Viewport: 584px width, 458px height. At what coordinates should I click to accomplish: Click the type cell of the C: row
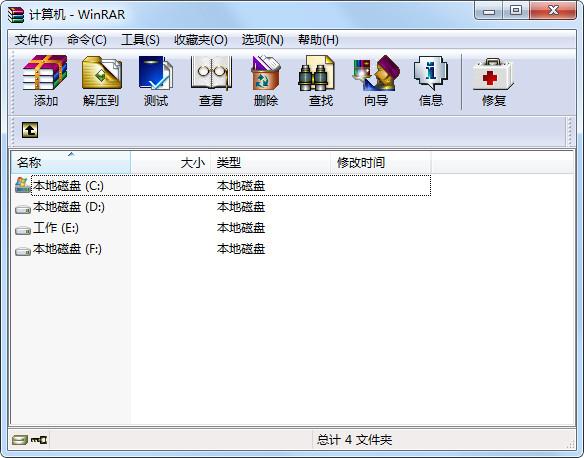point(241,185)
